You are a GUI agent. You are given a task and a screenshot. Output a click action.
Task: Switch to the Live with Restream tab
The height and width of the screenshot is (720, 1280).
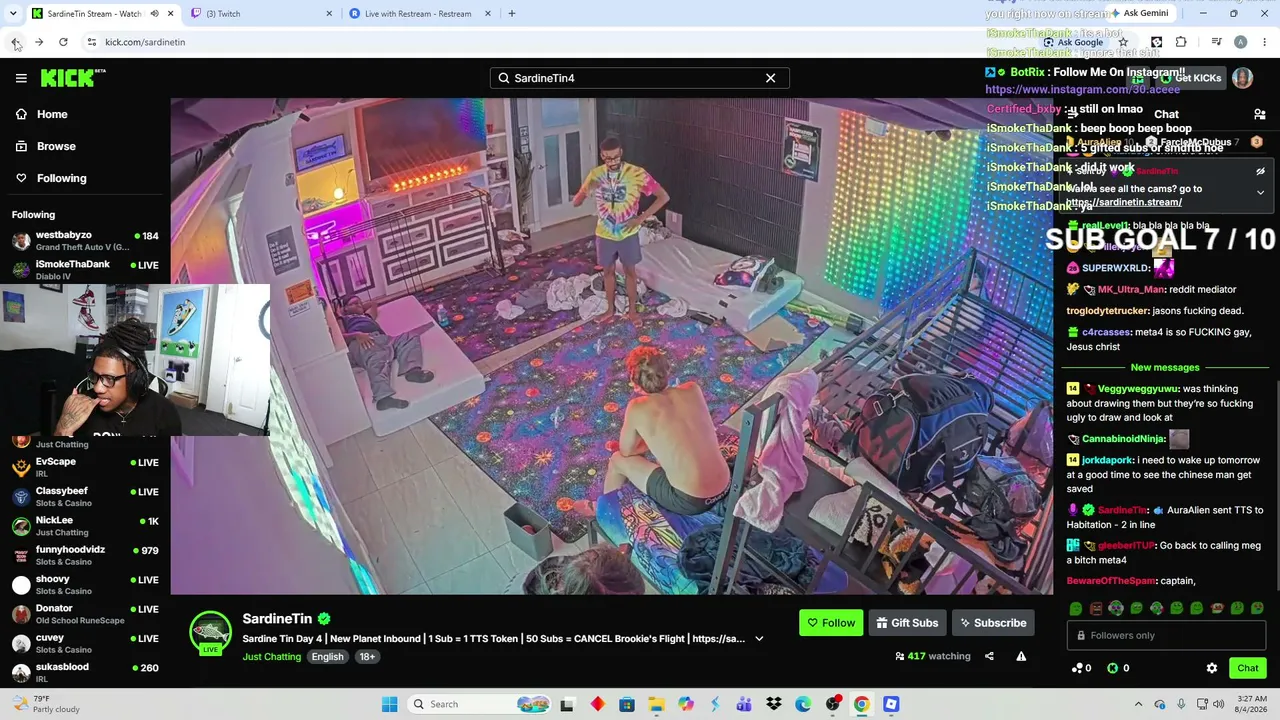[418, 14]
